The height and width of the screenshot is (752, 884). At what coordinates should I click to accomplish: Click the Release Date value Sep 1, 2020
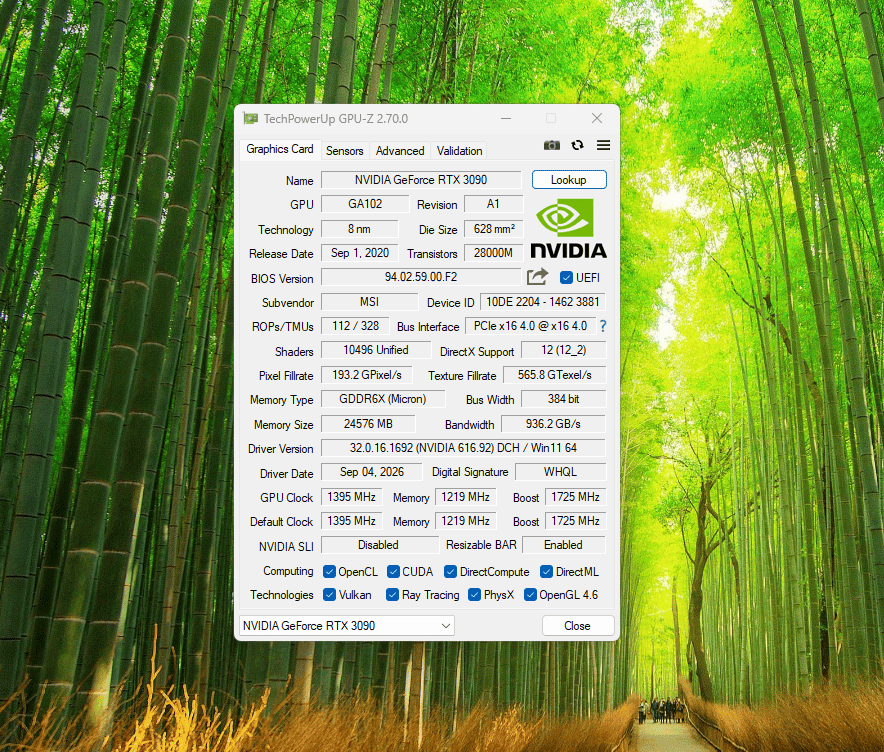(x=360, y=253)
